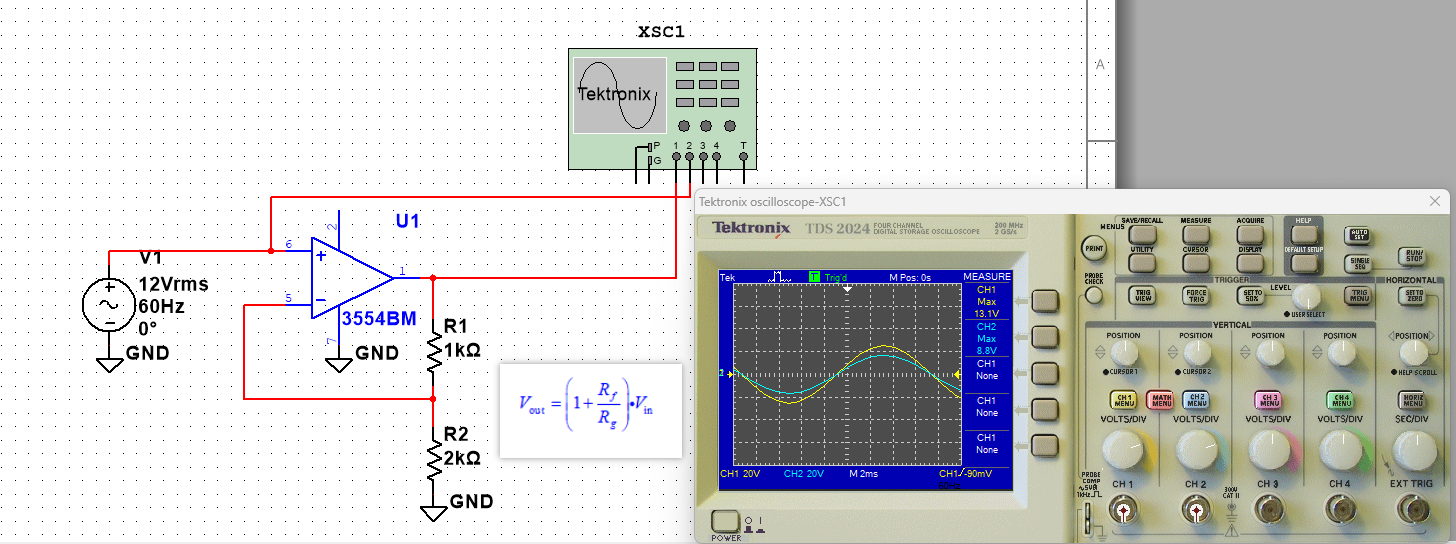Click the SET TO ZERO horizontal button
The width and height of the screenshot is (1456, 544).
click(x=1413, y=295)
